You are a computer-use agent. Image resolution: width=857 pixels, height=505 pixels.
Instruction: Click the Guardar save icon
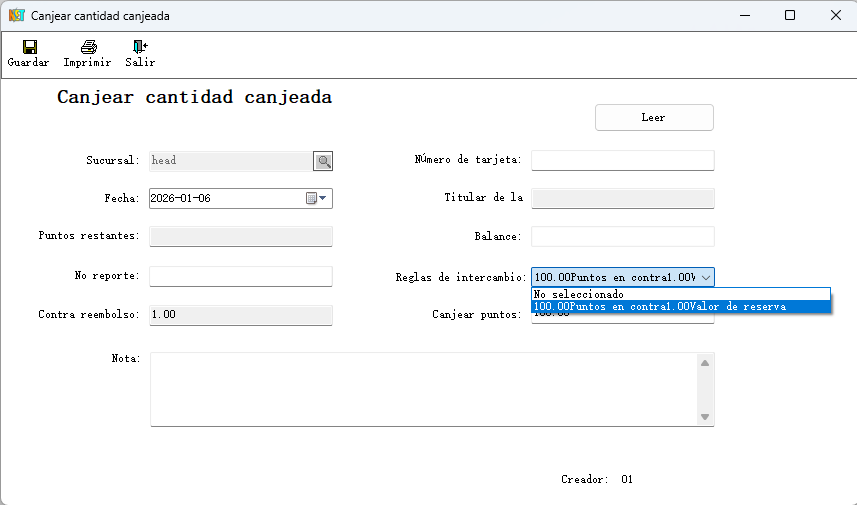point(29,47)
